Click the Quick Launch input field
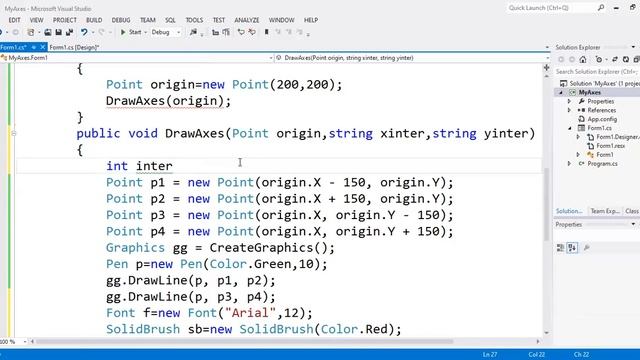This screenshot has width=640, height=360. point(551,8)
